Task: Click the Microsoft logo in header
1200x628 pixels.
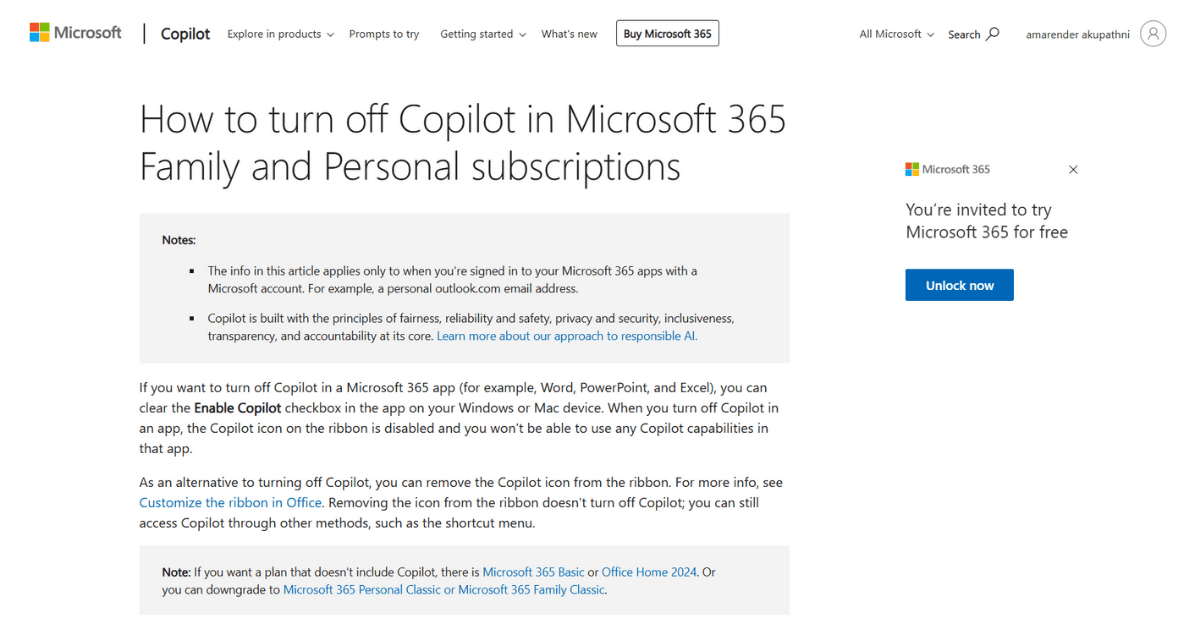Action: click(75, 33)
